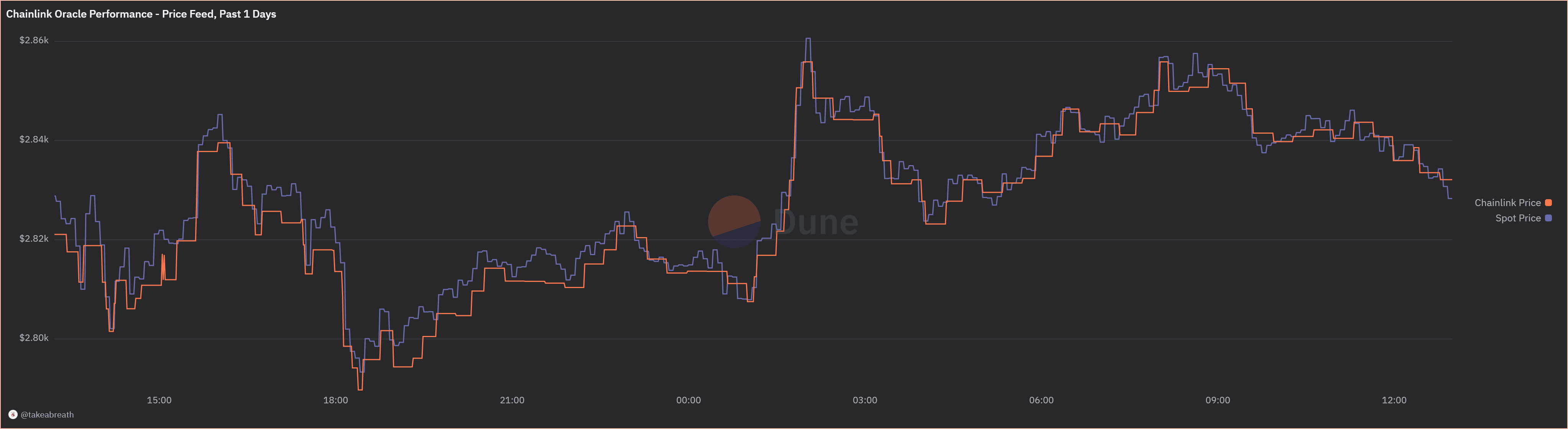Click the takeabreath author avatar icon
The height and width of the screenshot is (429, 1568).
[x=13, y=415]
